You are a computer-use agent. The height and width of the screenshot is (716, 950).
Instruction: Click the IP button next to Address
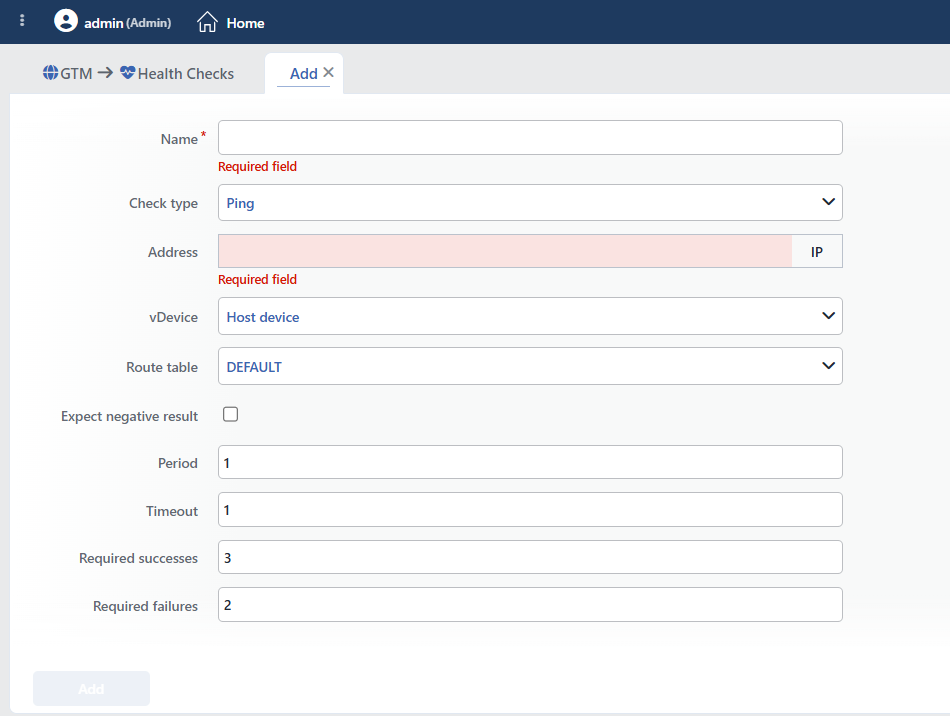tap(817, 251)
